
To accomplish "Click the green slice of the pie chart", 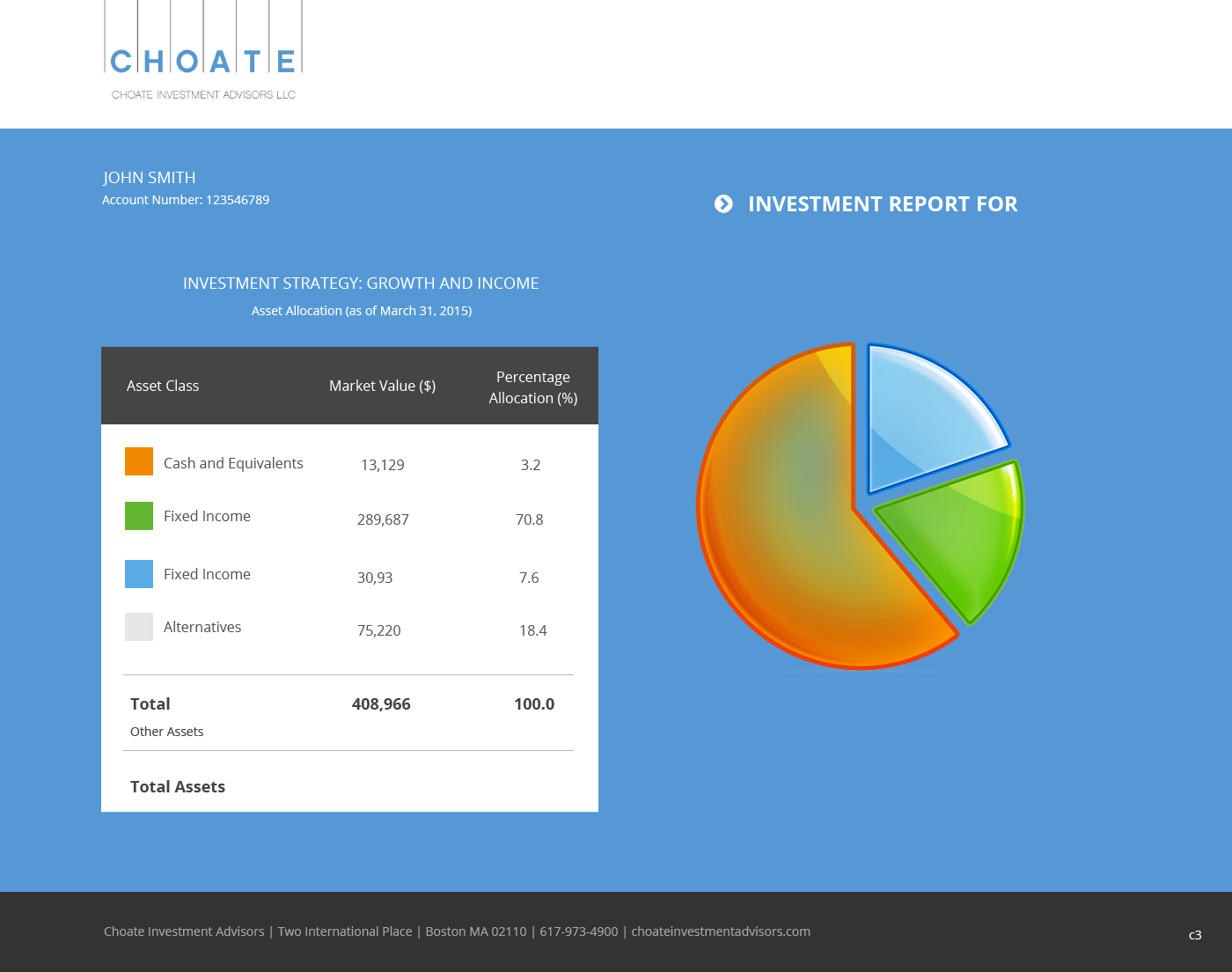I will (955, 537).
